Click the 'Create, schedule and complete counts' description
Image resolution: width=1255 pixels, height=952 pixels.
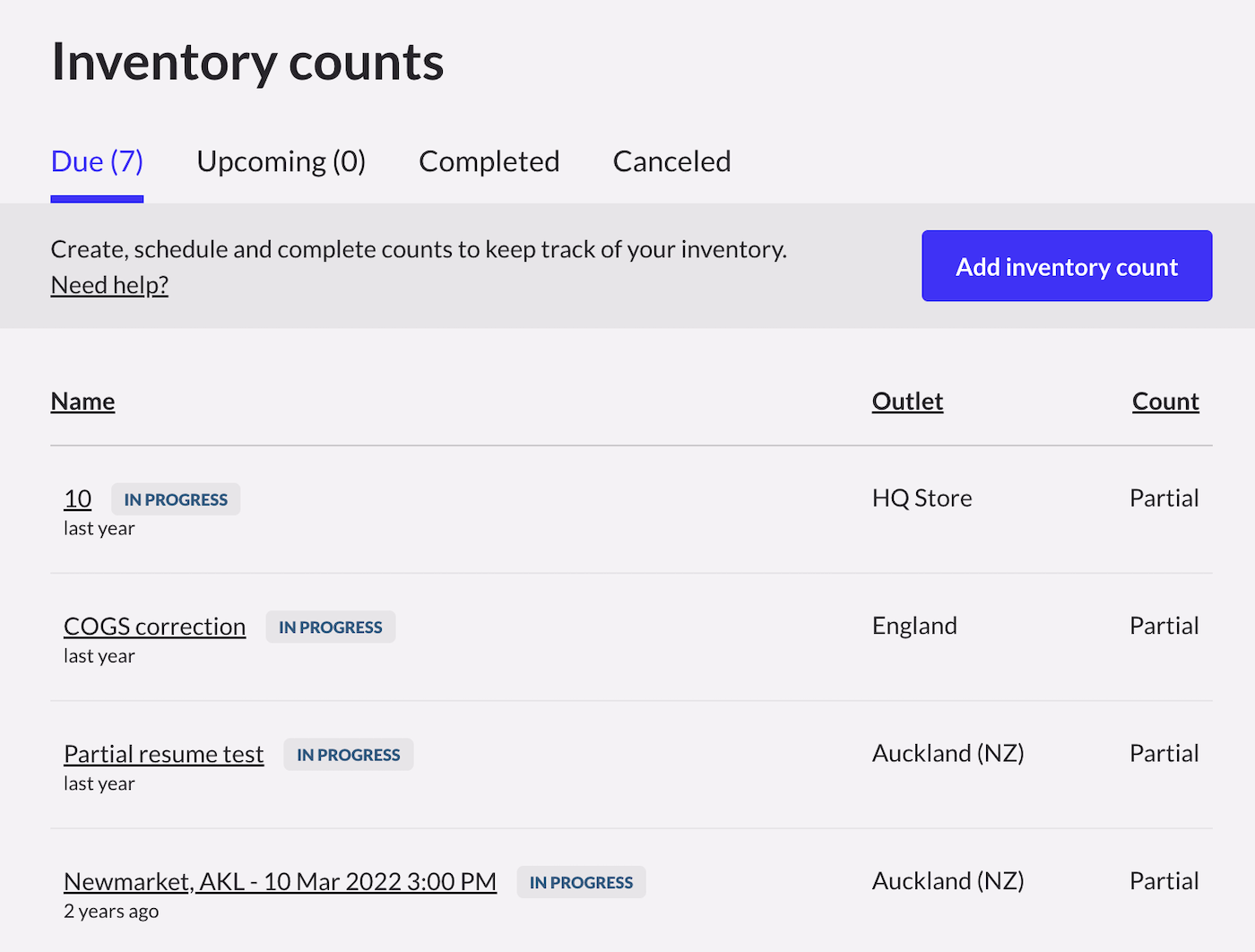click(x=419, y=249)
